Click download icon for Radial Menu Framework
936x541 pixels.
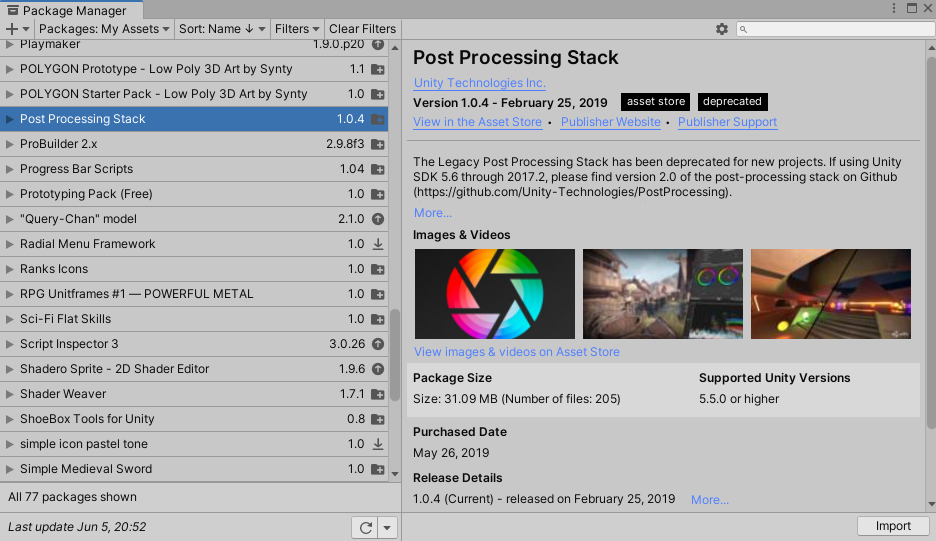click(378, 244)
